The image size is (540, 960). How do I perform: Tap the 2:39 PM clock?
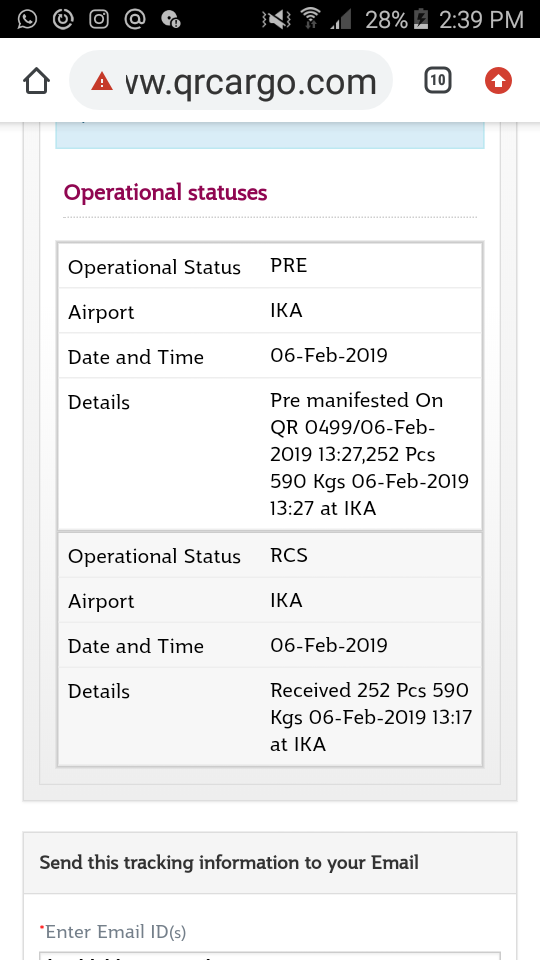481,20
